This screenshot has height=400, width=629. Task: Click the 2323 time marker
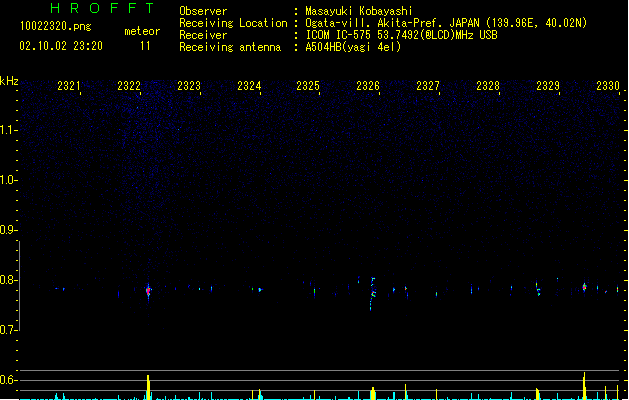189,86
